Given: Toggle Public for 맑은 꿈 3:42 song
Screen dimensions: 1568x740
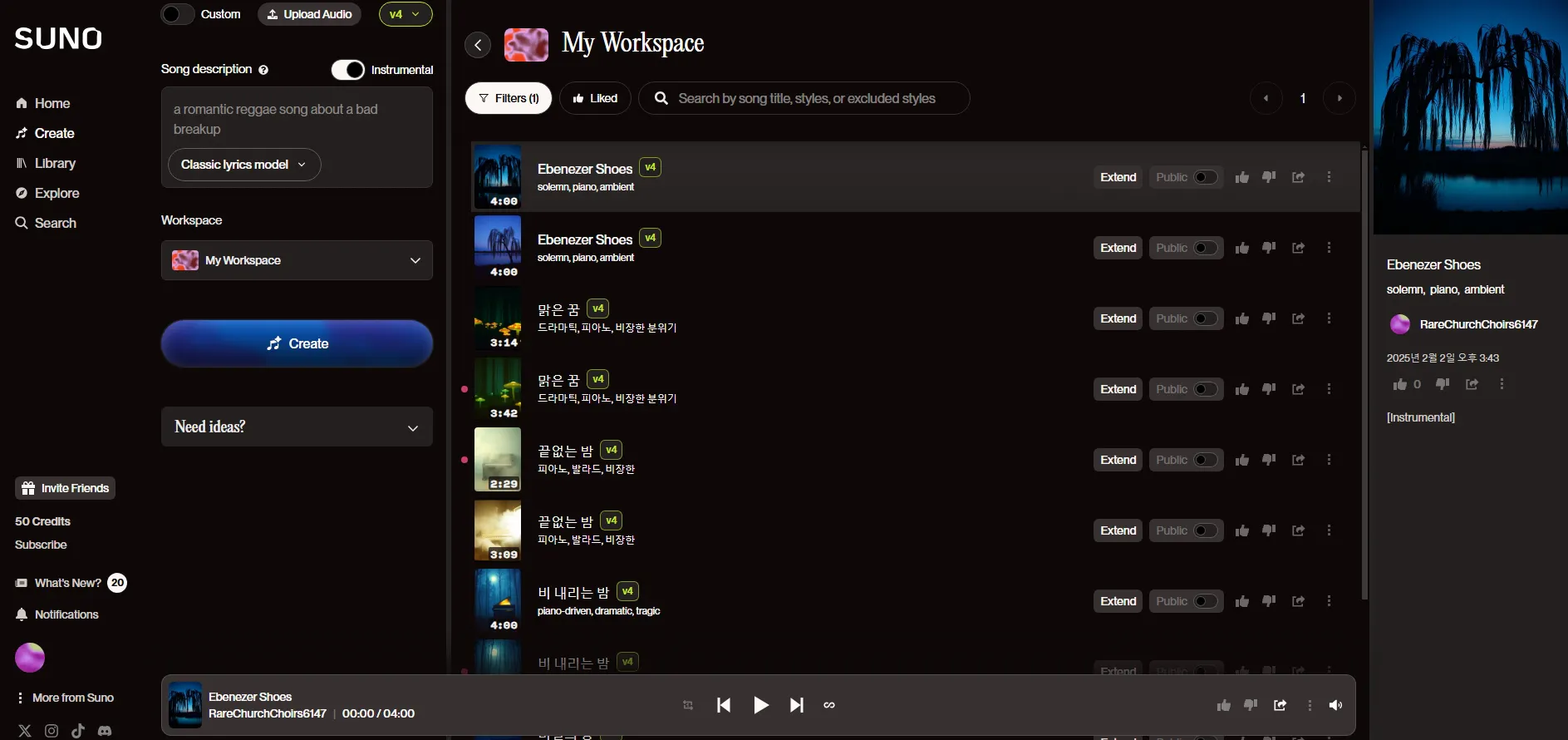Looking at the screenshot, I should pos(1206,389).
